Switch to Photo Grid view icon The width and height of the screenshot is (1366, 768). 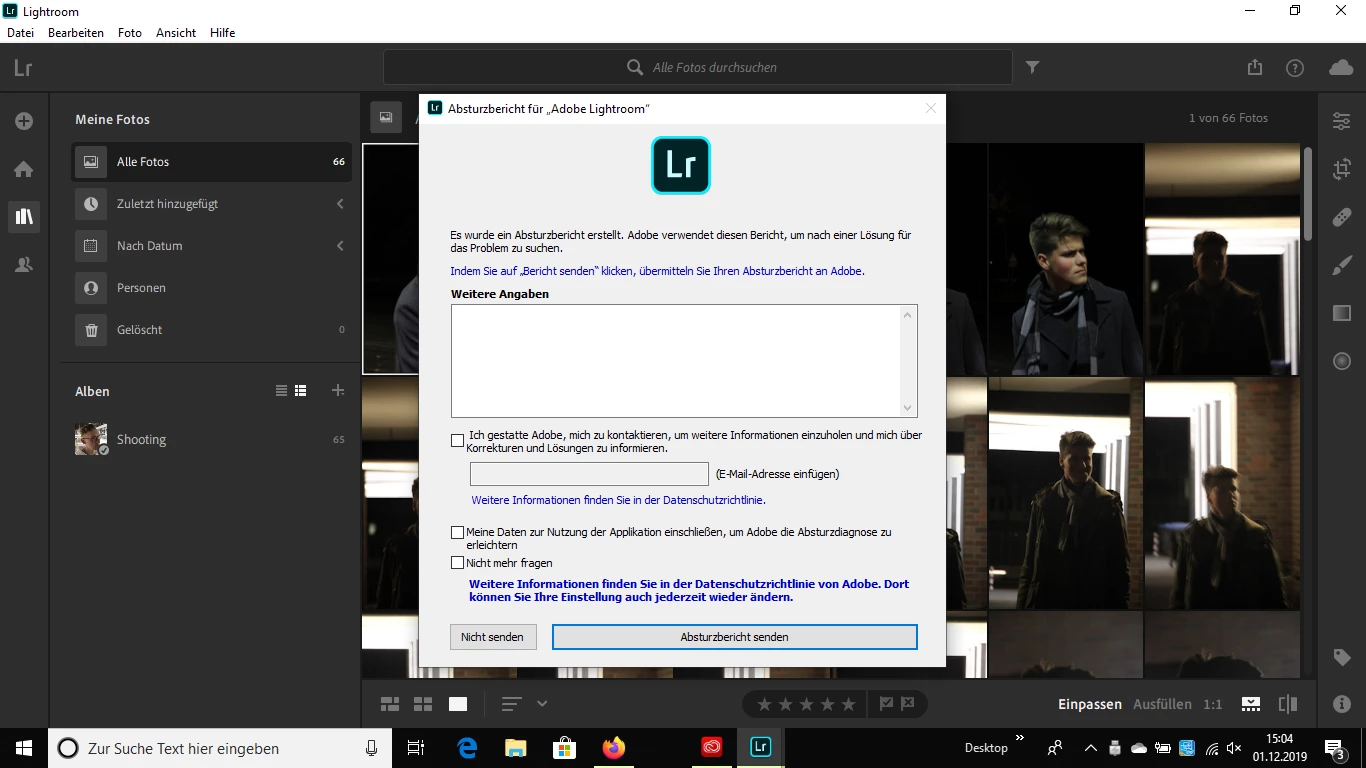390,704
